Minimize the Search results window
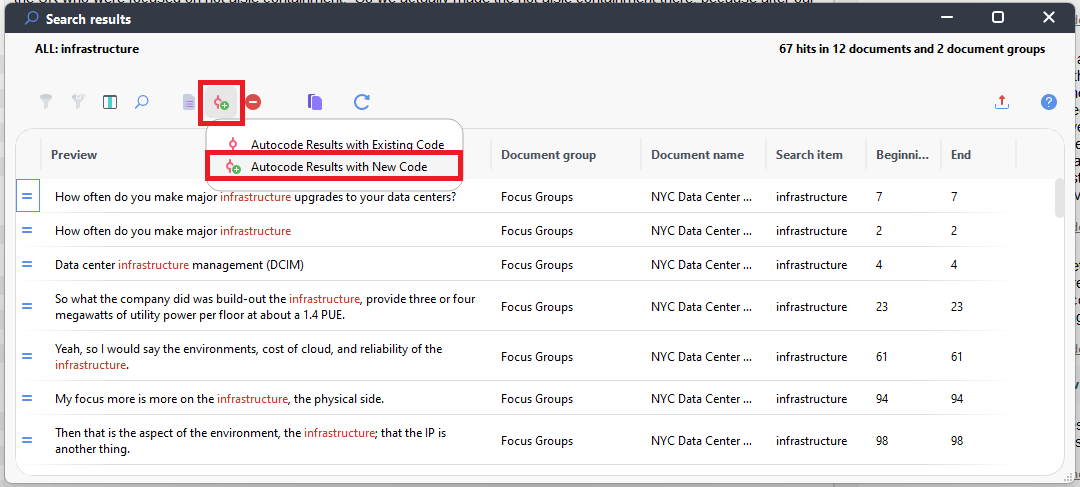This screenshot has height=487, width=1080. (x=946, y=18)
